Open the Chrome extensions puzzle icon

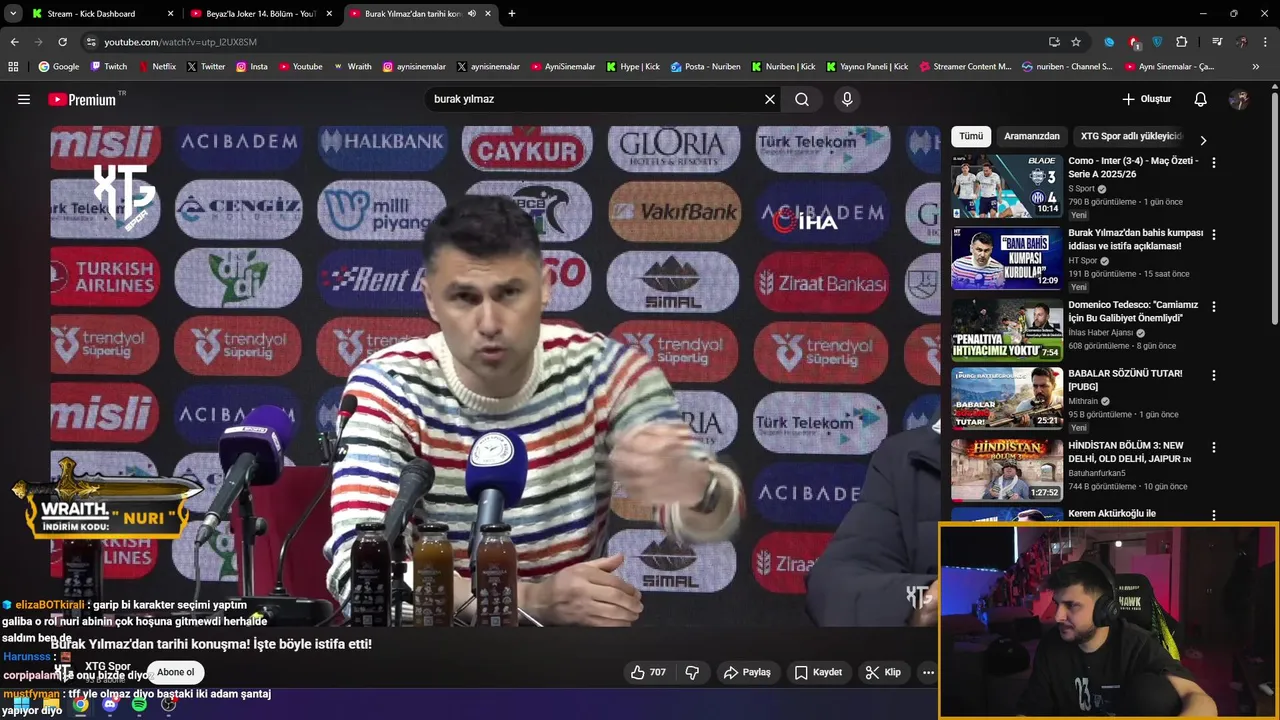click(x=1182, y=42)
